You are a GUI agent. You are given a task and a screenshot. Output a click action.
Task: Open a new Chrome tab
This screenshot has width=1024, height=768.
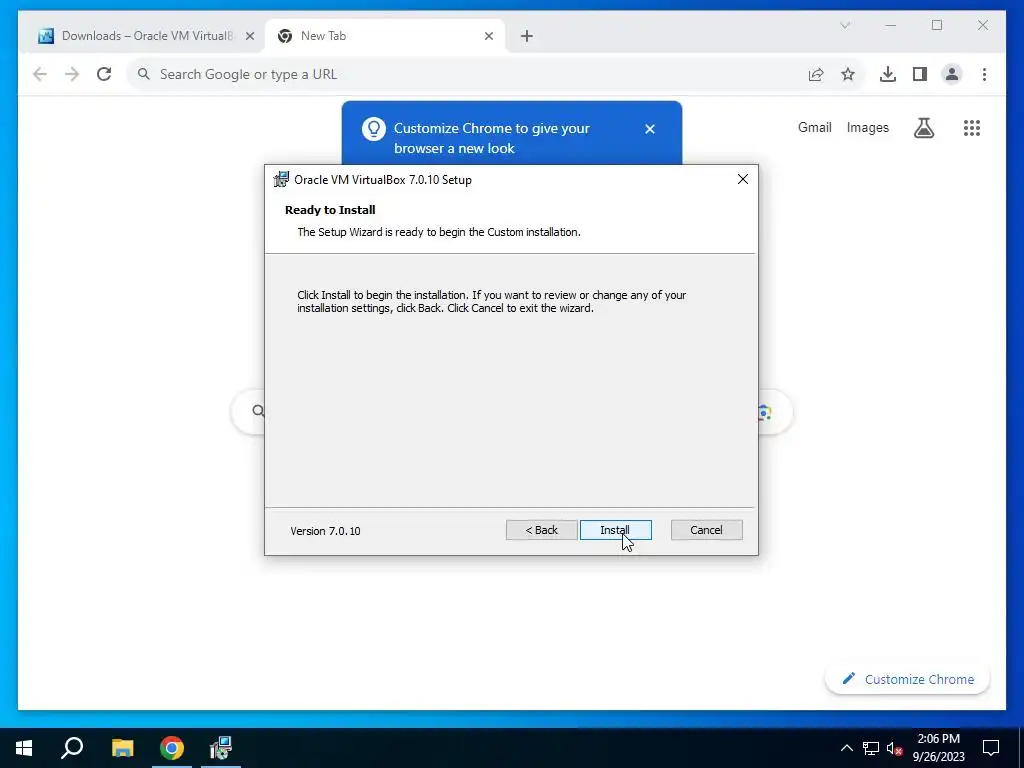click(x=527, y=36)
